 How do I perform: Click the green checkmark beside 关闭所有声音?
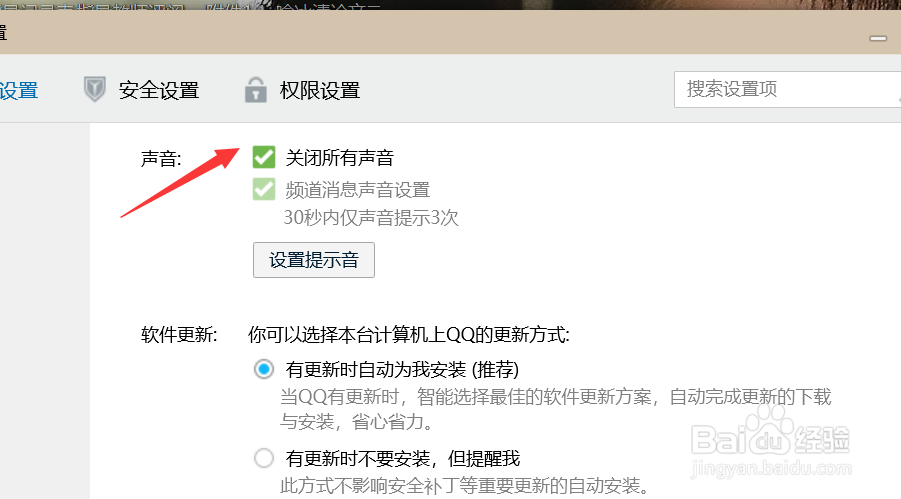(x=264, y=157)
